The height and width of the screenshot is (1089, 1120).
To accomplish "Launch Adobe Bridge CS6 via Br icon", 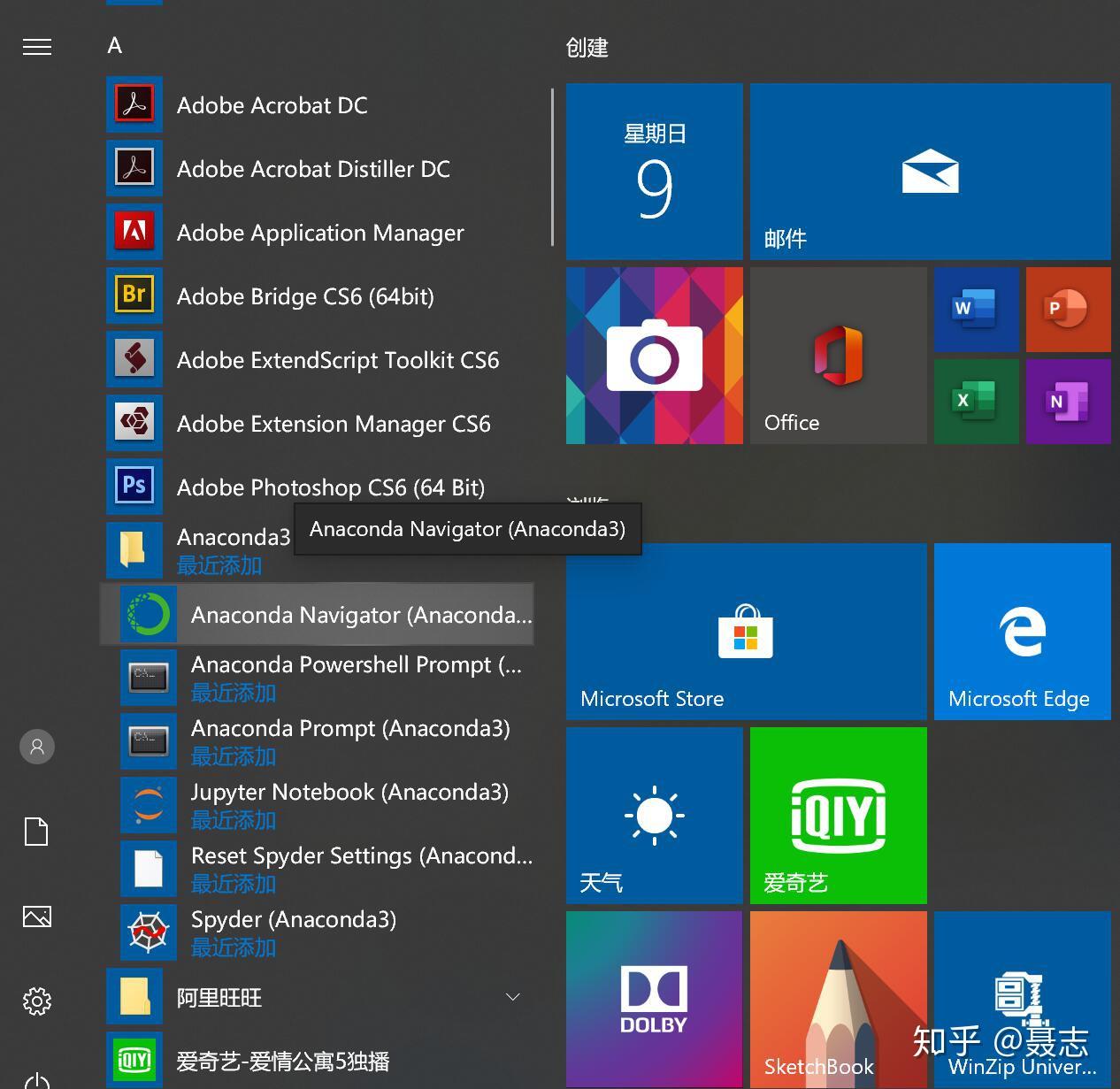I will [134, 295].
